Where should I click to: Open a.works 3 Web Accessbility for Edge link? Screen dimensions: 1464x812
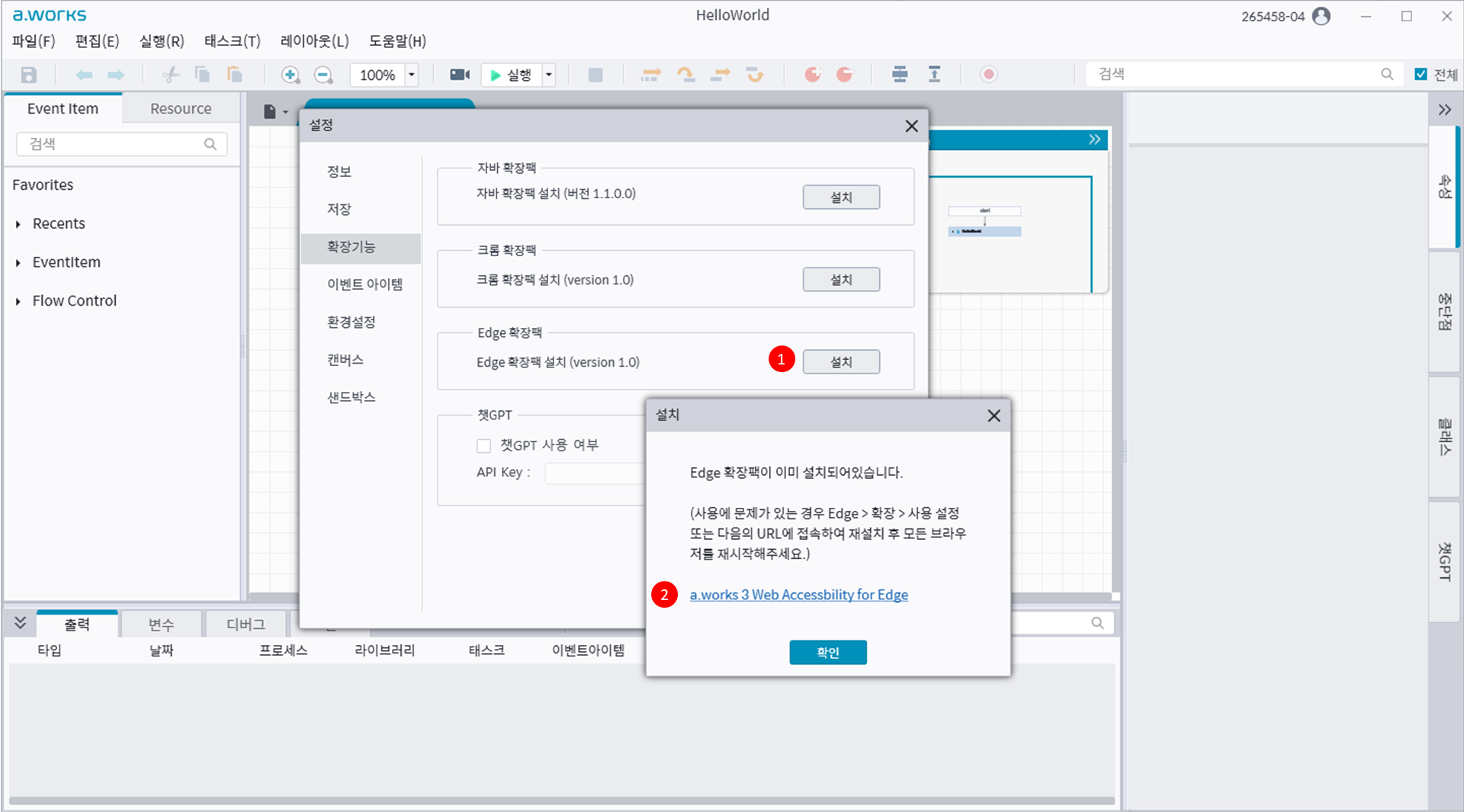pyautogui.click(x=798, y=595)
